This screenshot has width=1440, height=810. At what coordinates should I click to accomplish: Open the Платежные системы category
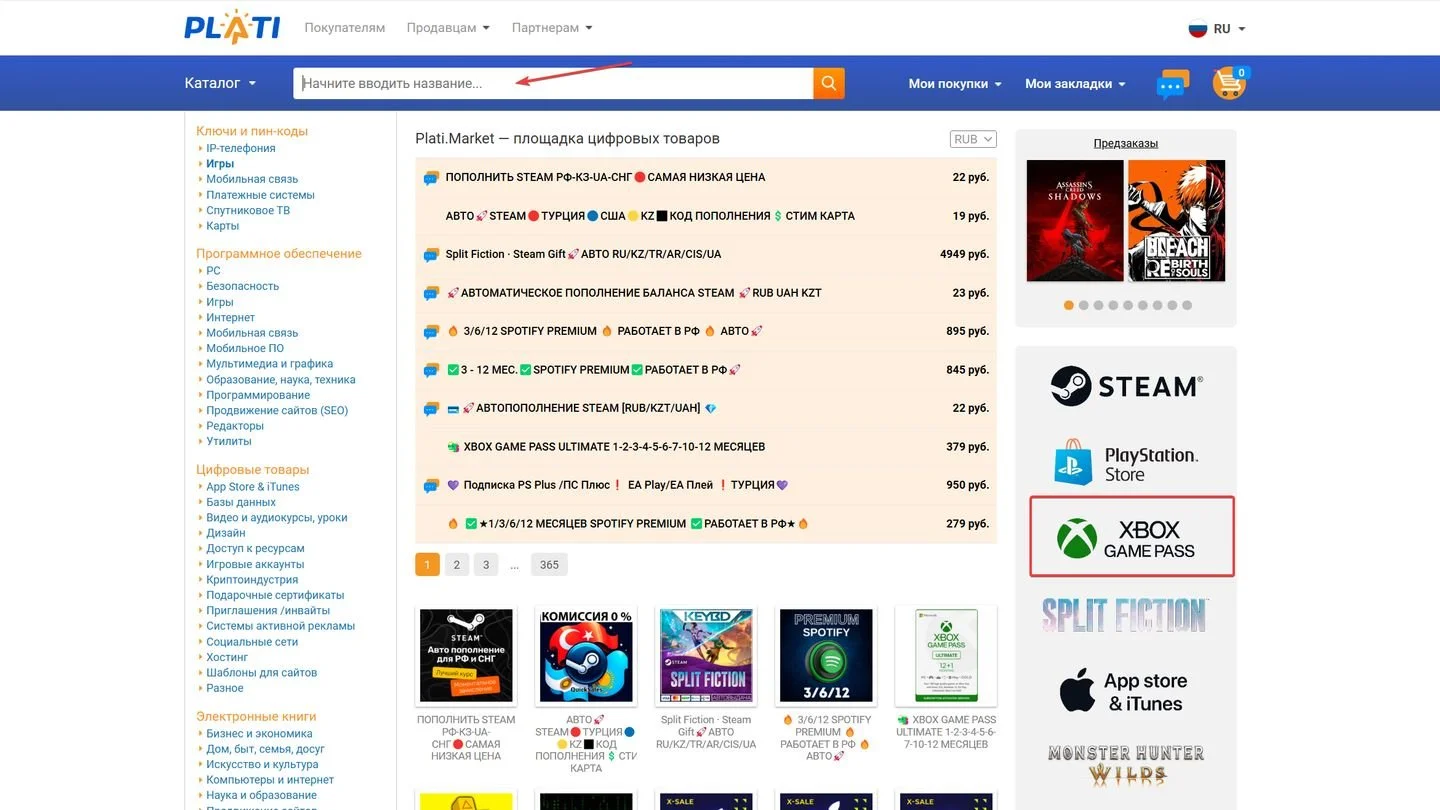coord(260,195)
